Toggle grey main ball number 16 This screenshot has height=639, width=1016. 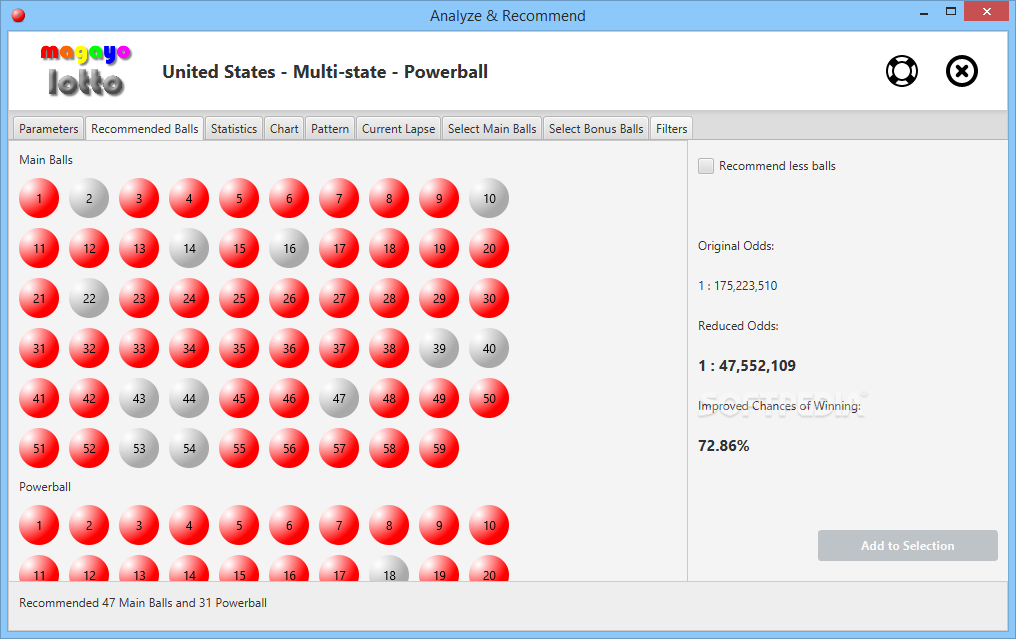click(x=289, y=248)
